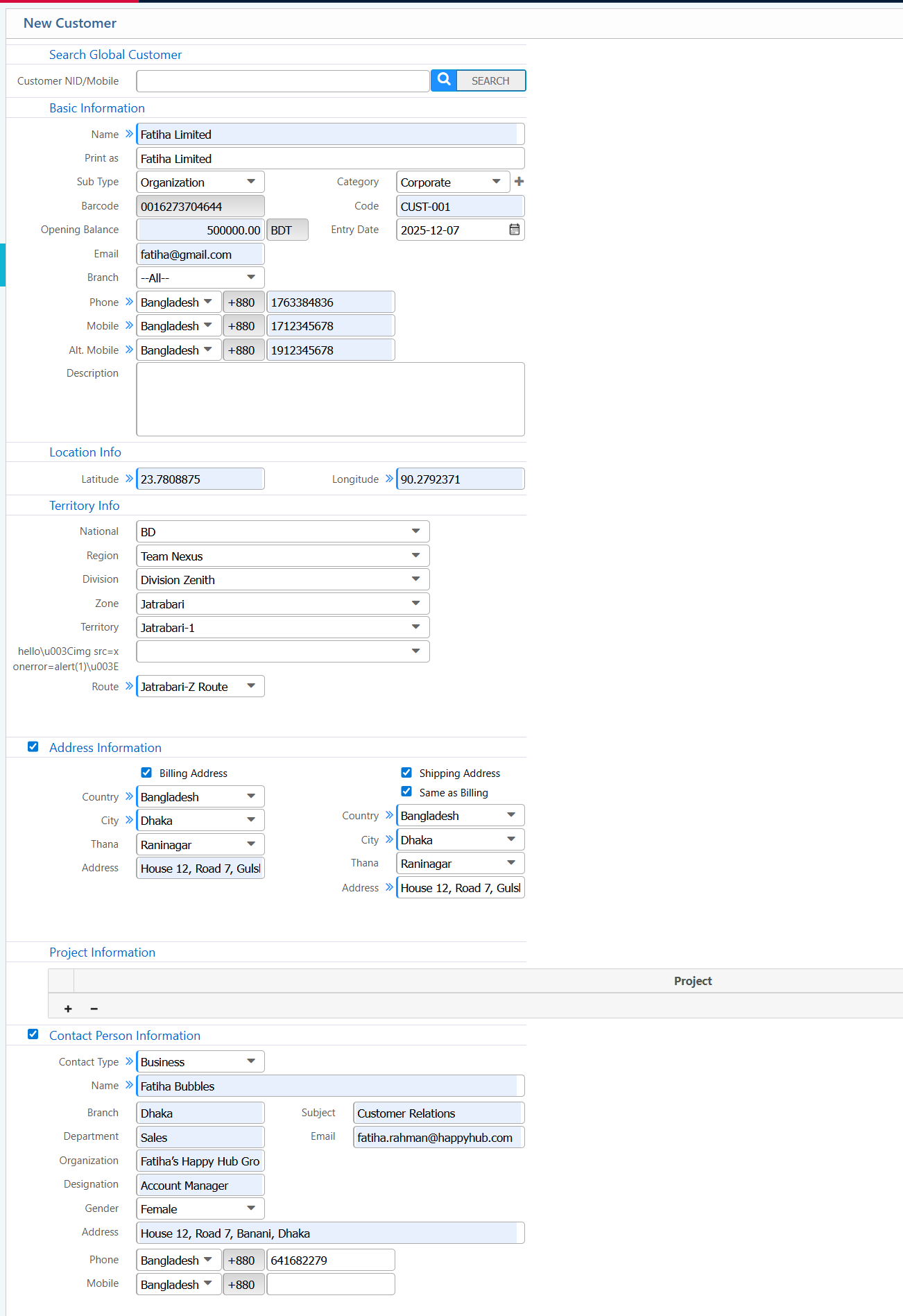Click the magnifier search icon
Screen dimensions: 903x1316
pos(444,80)
